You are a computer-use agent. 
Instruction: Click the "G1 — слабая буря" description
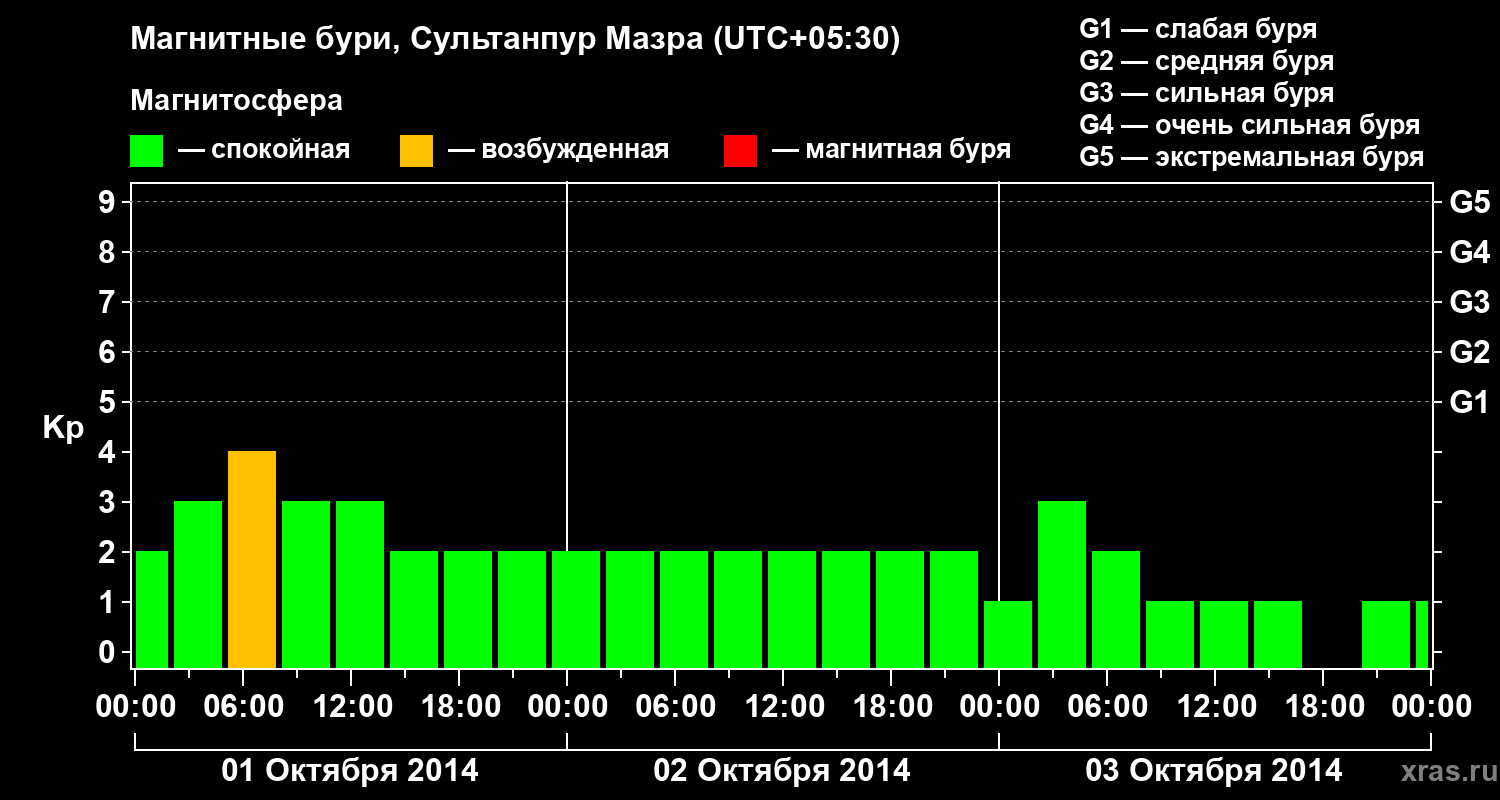pos(1198,29)
